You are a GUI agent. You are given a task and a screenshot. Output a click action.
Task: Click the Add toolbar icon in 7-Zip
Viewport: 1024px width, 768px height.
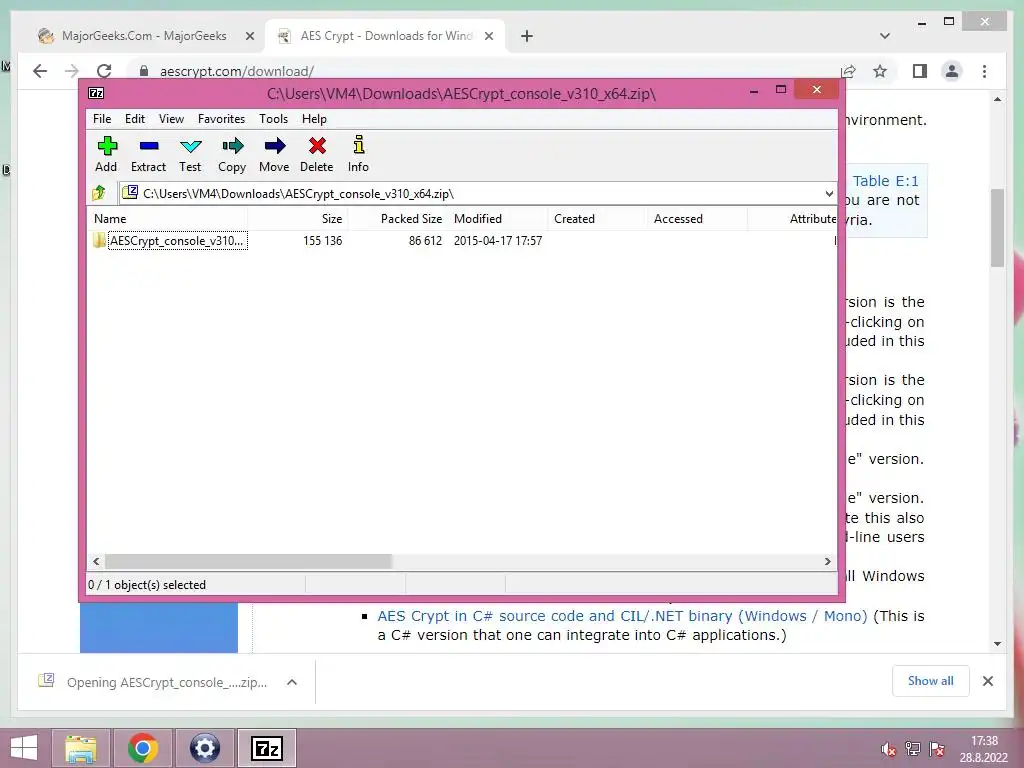[107, 146]
